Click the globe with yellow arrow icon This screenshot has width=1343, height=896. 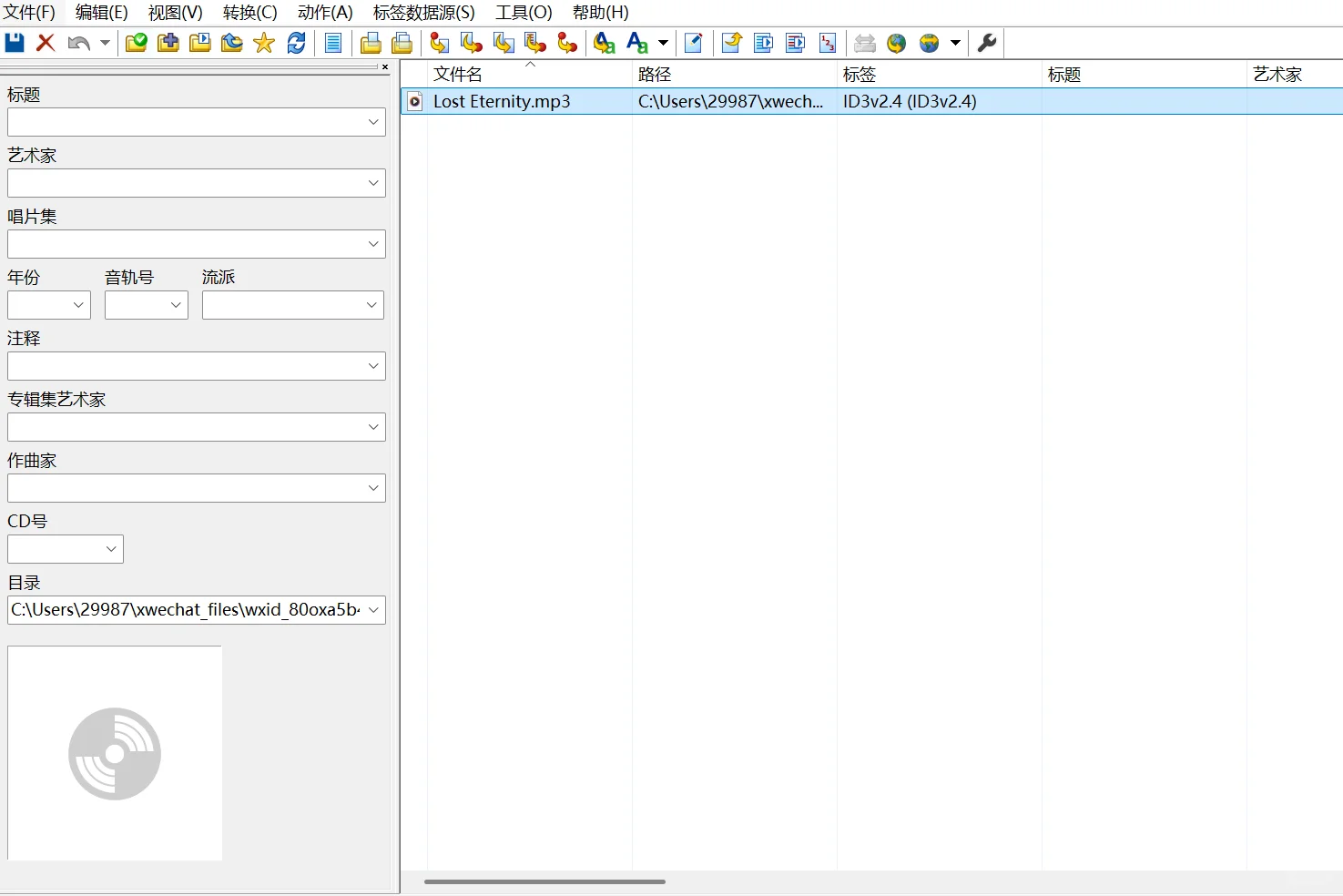[897, 43]
